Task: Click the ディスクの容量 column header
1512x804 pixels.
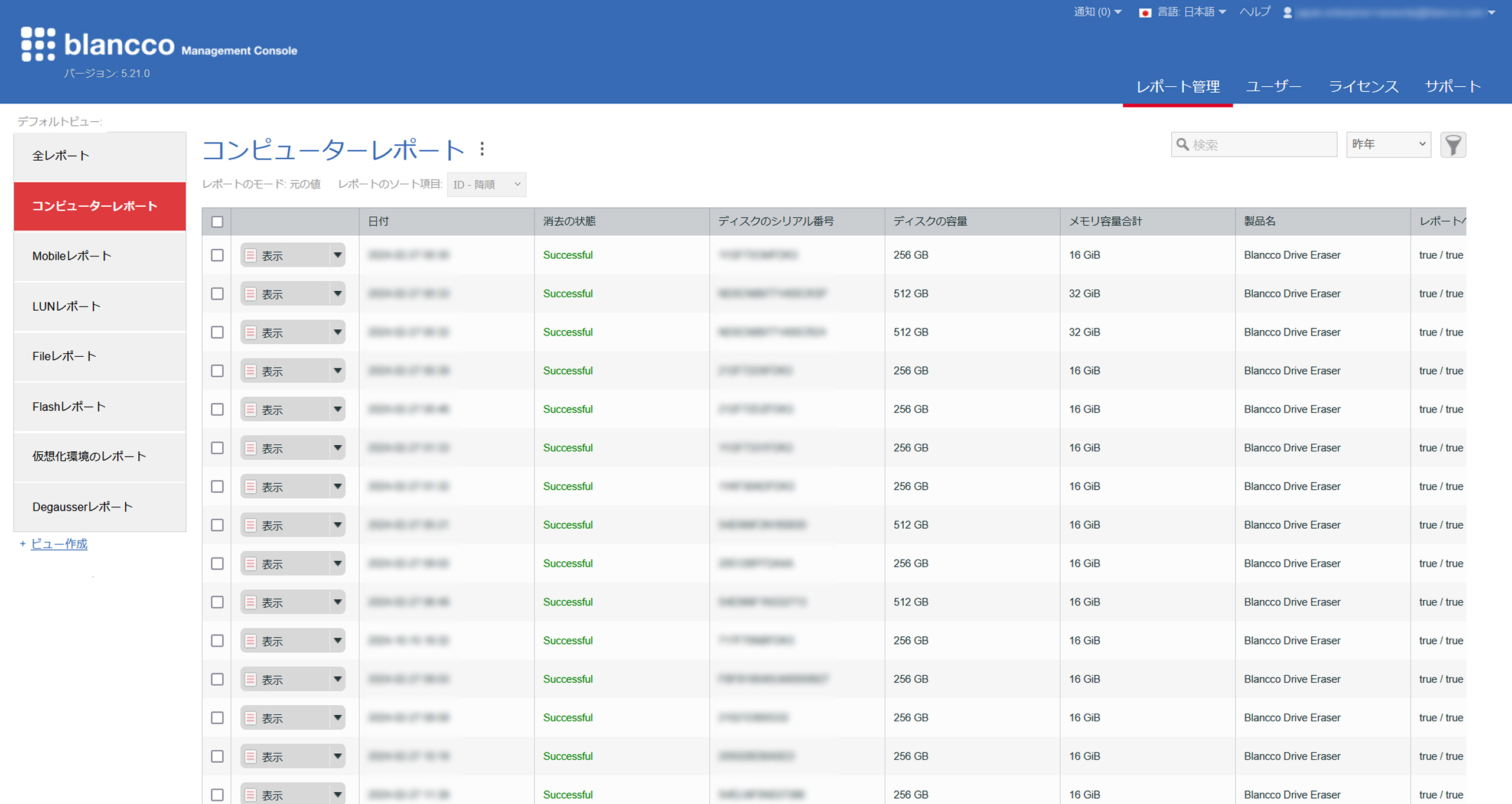Action: 972,222
